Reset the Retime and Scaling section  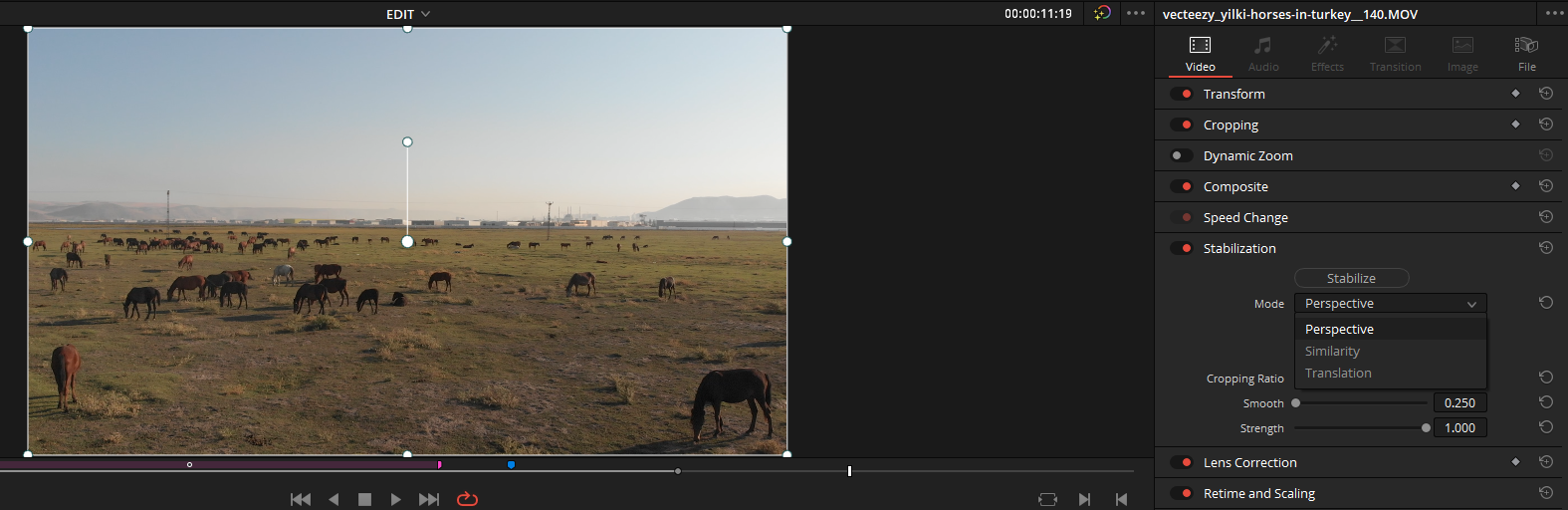1546,493
